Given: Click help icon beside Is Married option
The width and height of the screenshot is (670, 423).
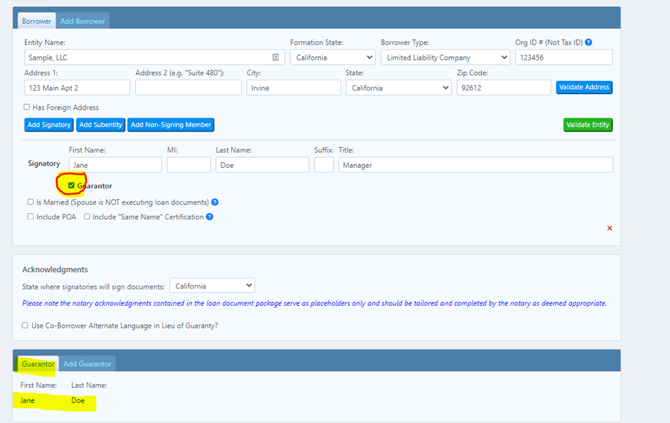Looking at the screenshot, I should pyautogui.click(x=215, y=202).
